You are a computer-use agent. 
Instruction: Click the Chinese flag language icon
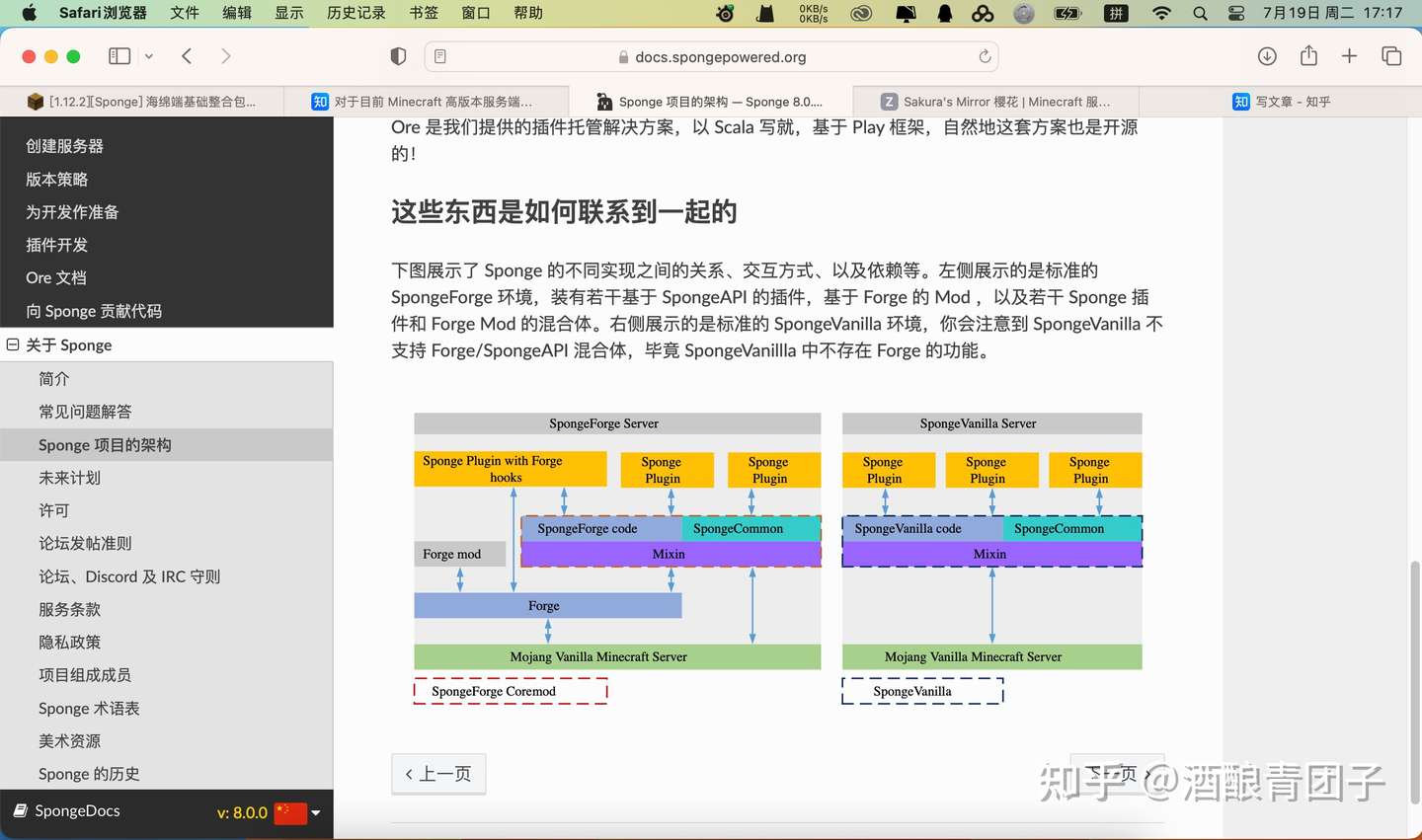tap(290, 812)
